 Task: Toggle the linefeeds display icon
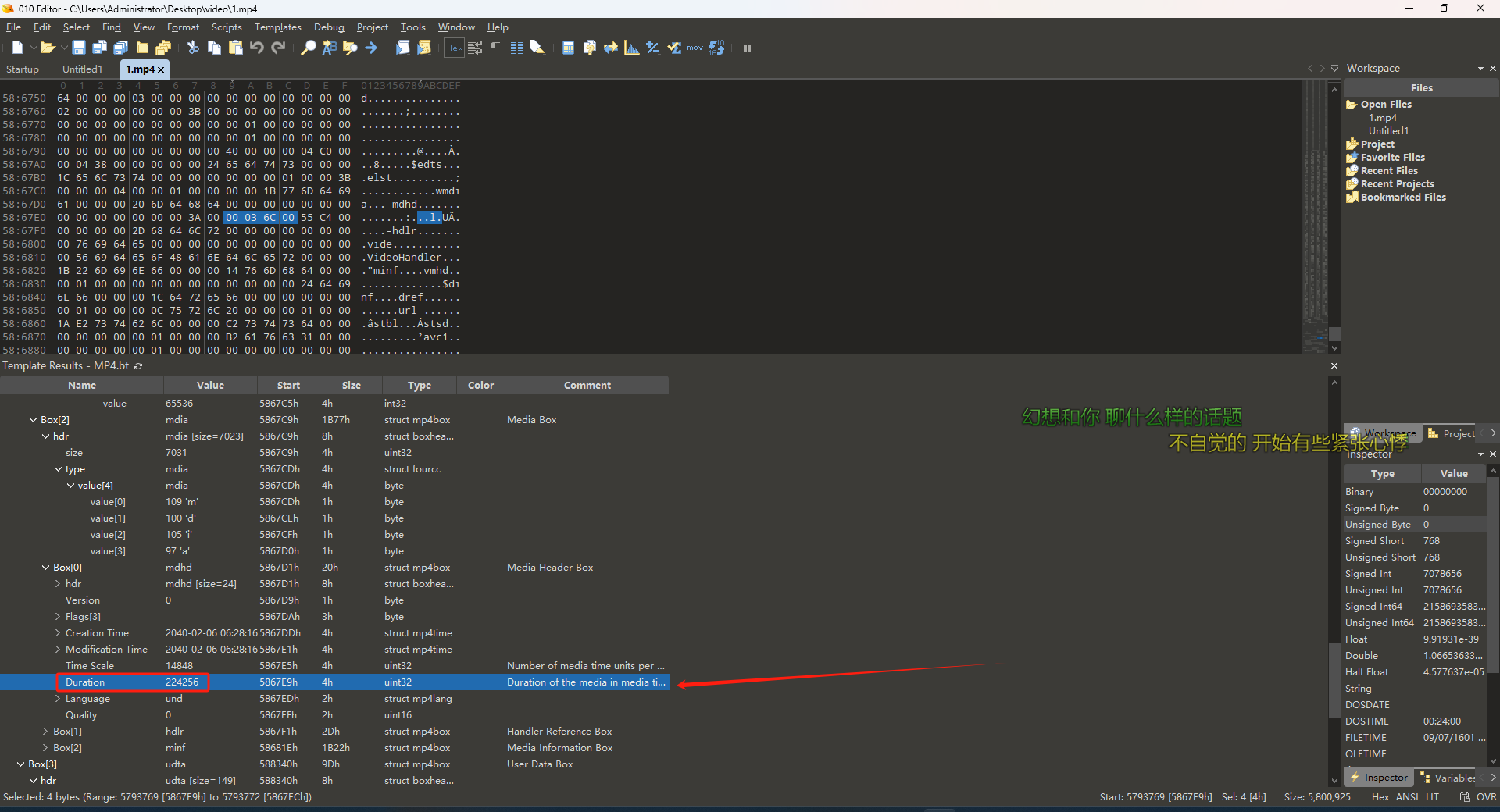(x=475, y=48)
